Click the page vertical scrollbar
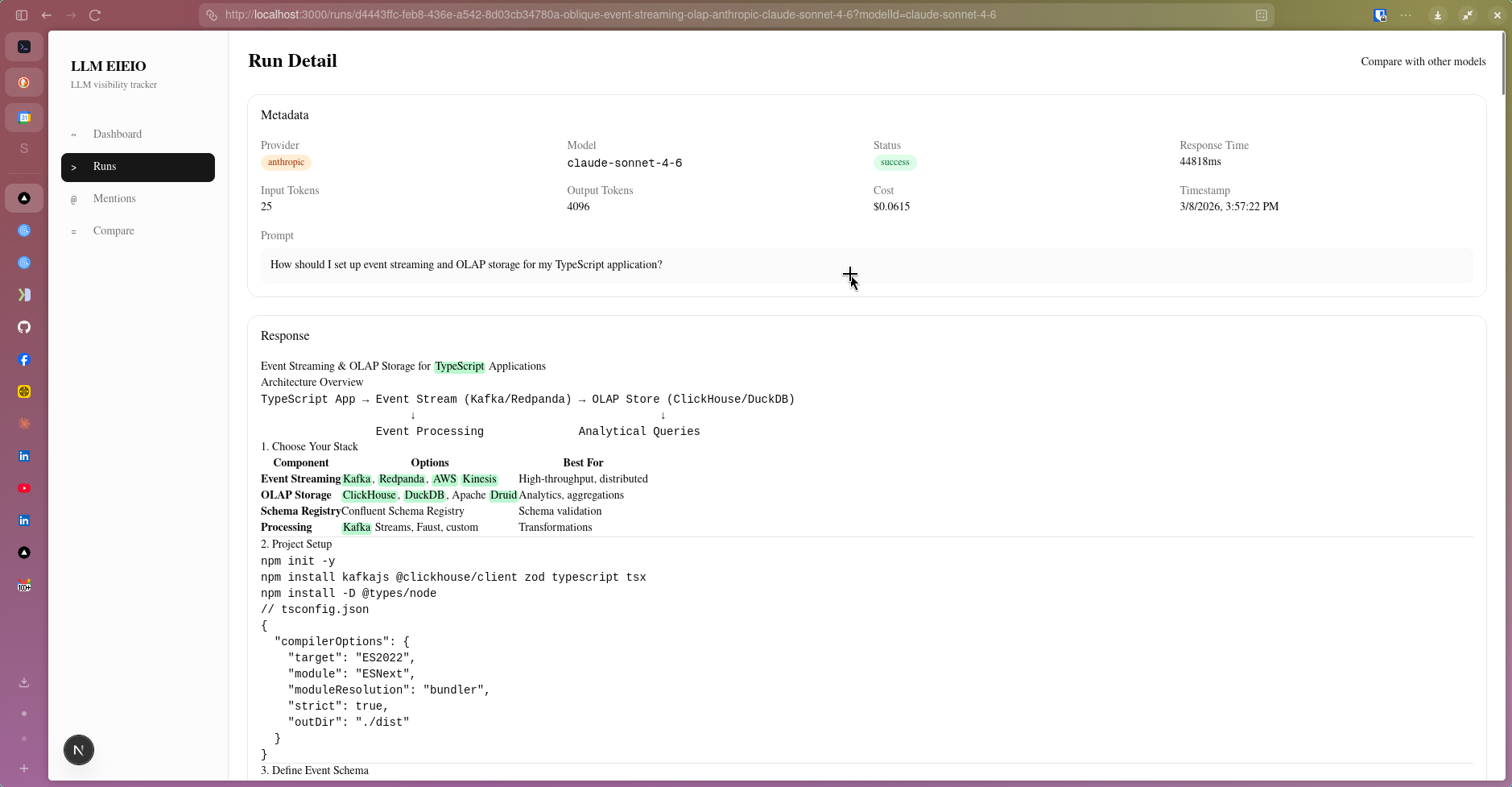 tap(1502, 64)
